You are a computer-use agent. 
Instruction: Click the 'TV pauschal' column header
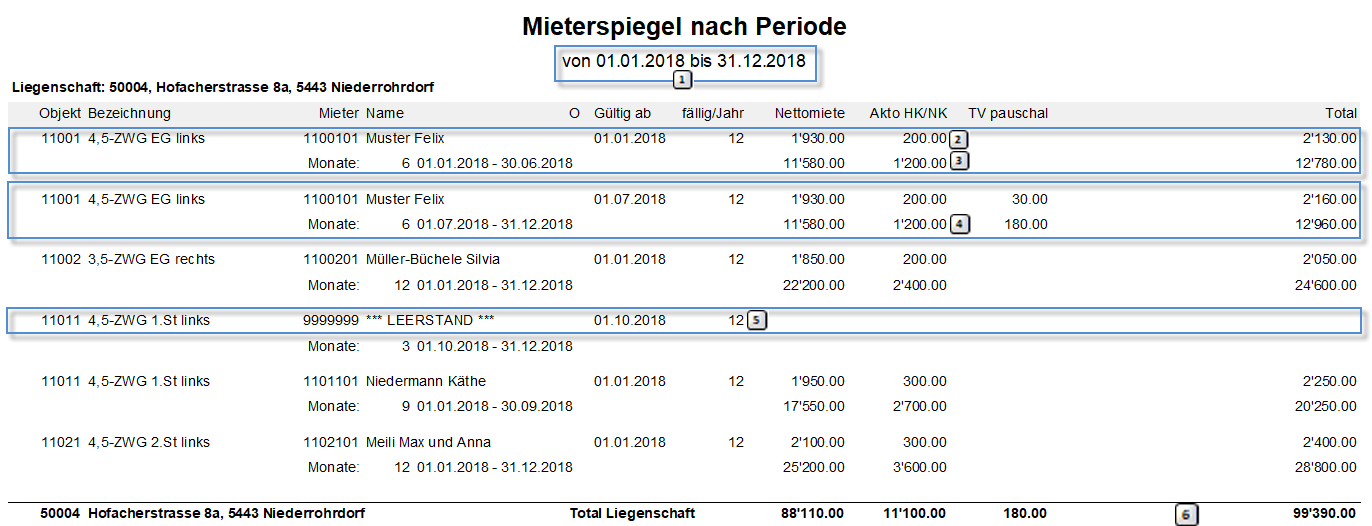click(1008, 113)
